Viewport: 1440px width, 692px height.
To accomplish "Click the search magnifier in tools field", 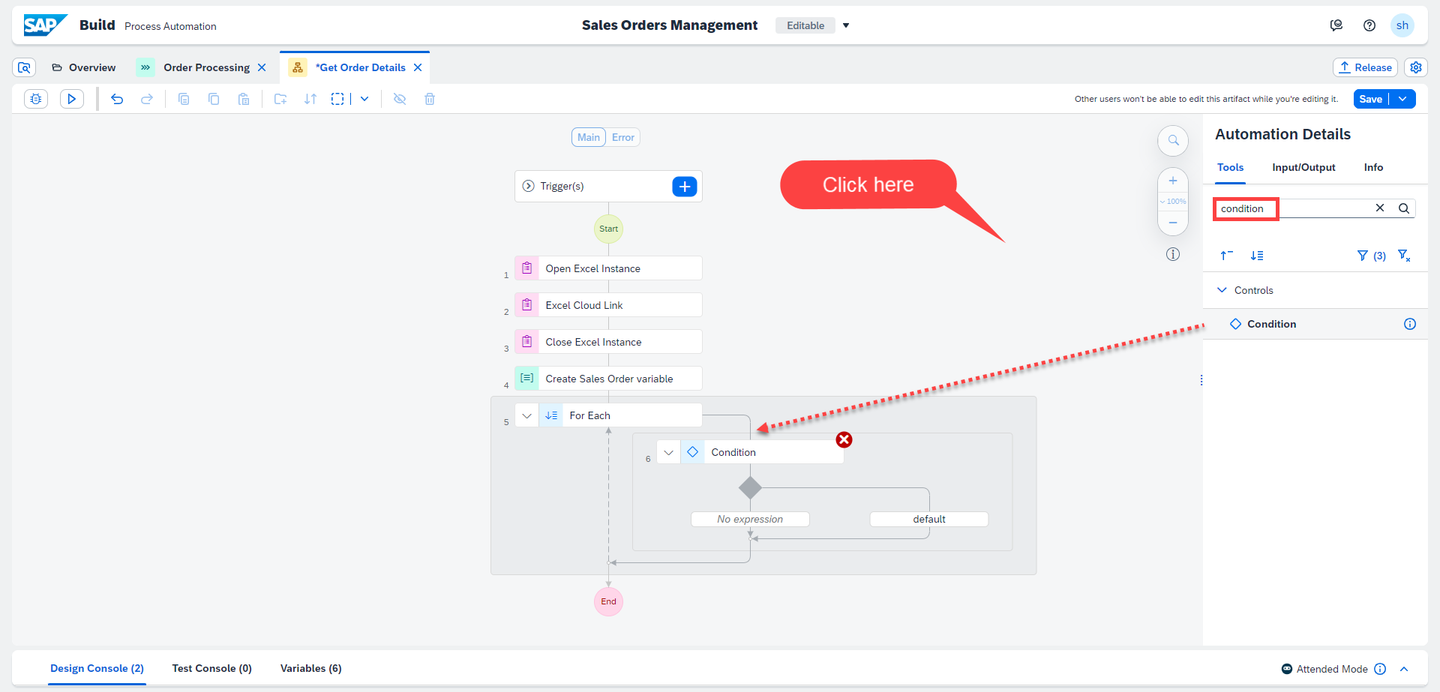I will (1404, 208).
